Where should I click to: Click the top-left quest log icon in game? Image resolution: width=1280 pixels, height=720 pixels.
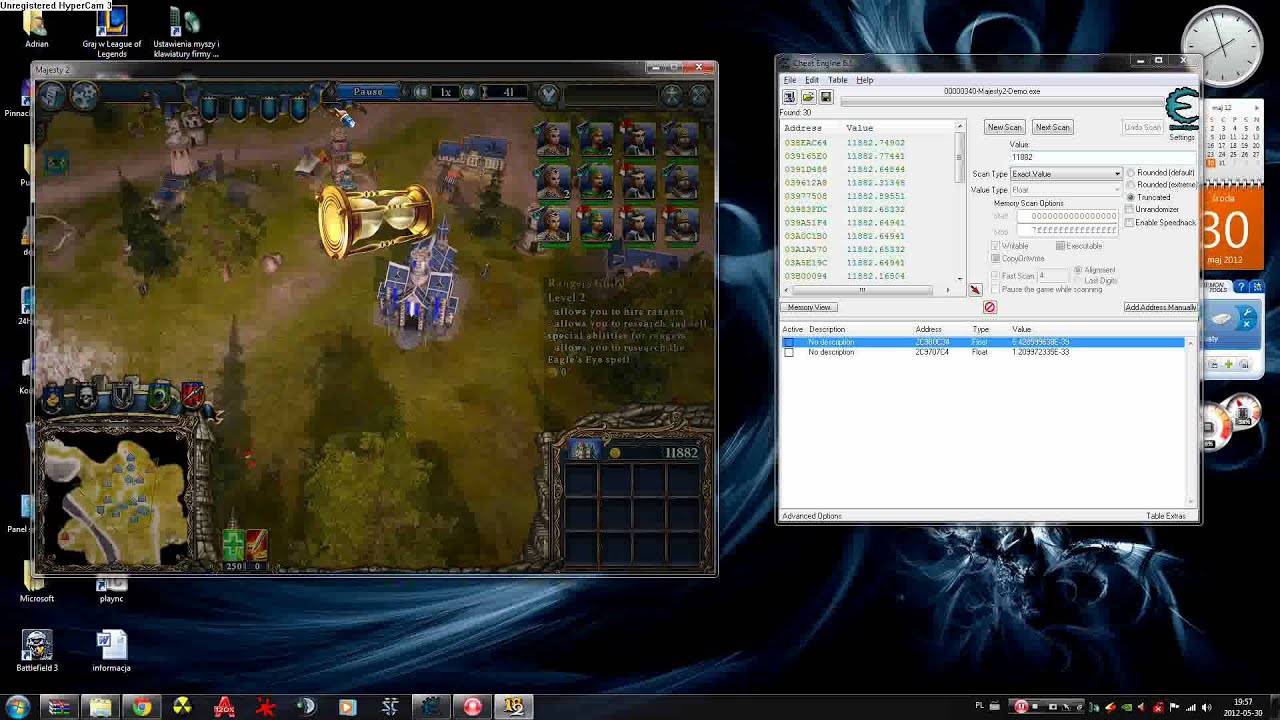(x=52, y=95)
